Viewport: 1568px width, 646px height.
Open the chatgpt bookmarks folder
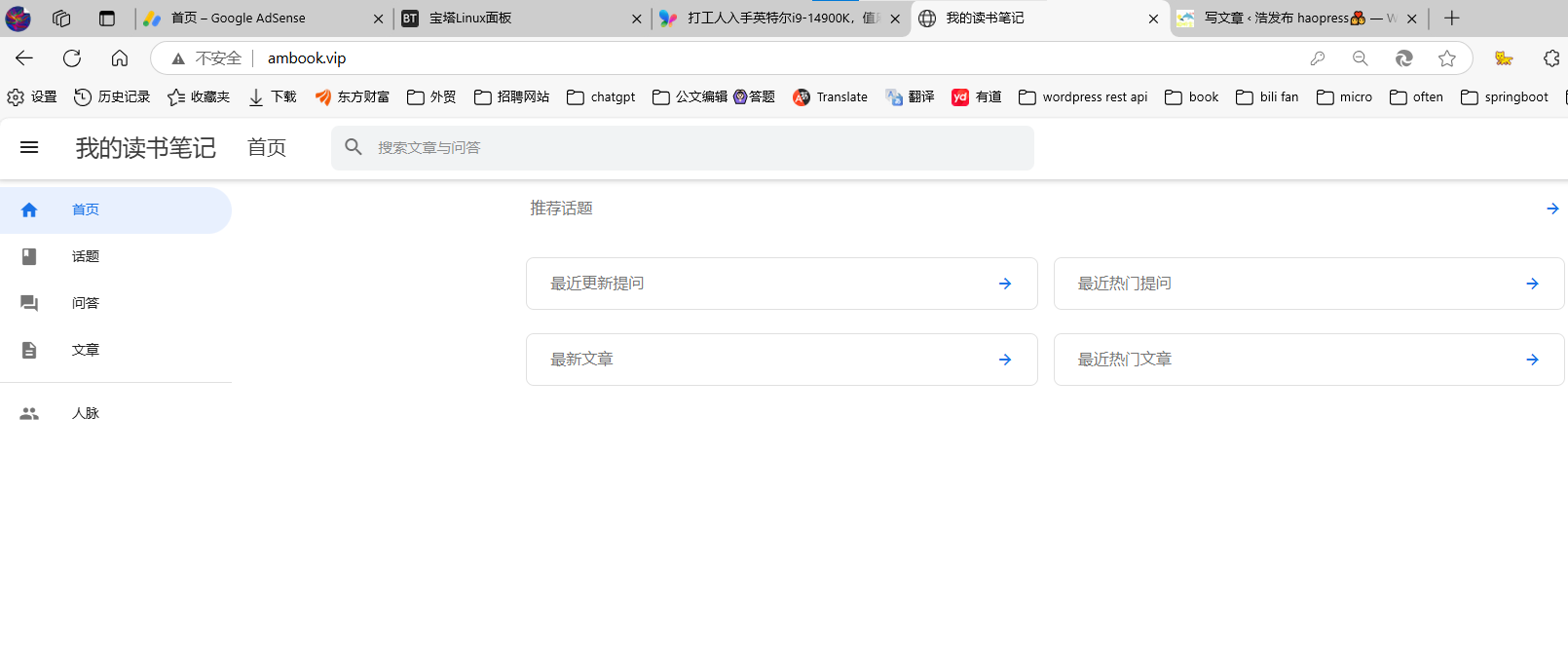click(602, 96)
